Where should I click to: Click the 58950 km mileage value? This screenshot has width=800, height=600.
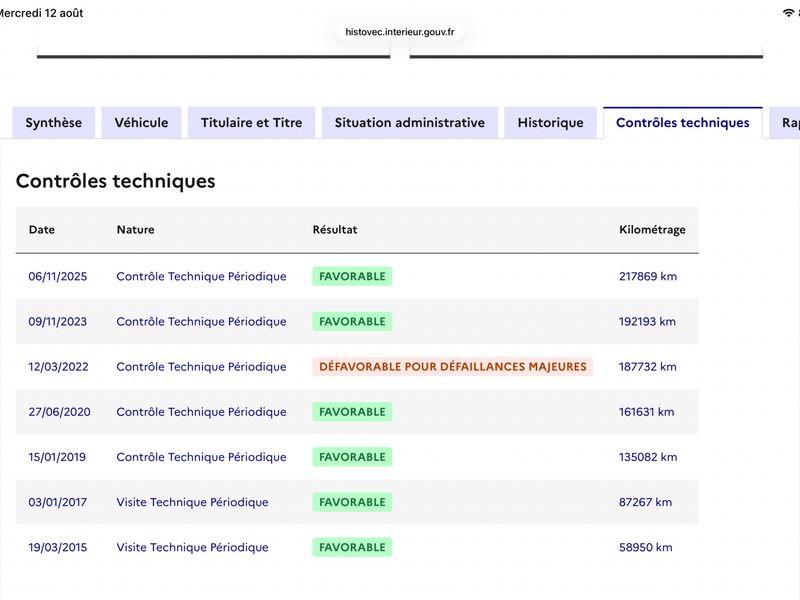(645, 547)
